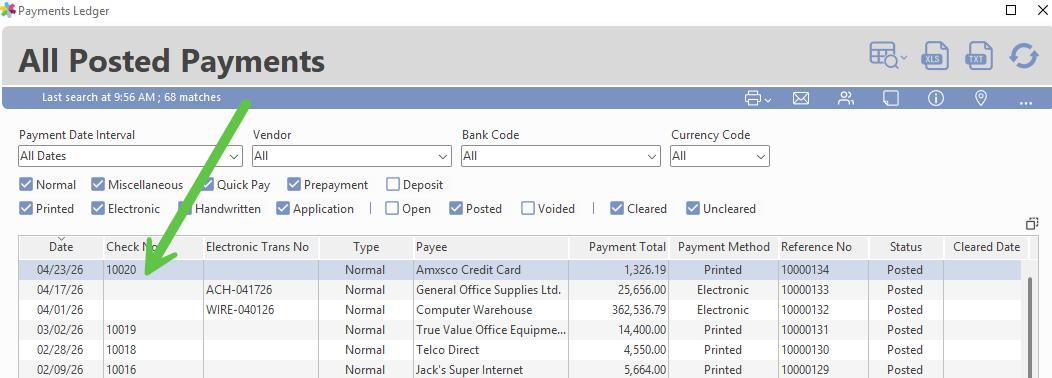This screenshot has width=1052, height=378.
Task: Toggle the Application checkbox
Action: [282, 209]
